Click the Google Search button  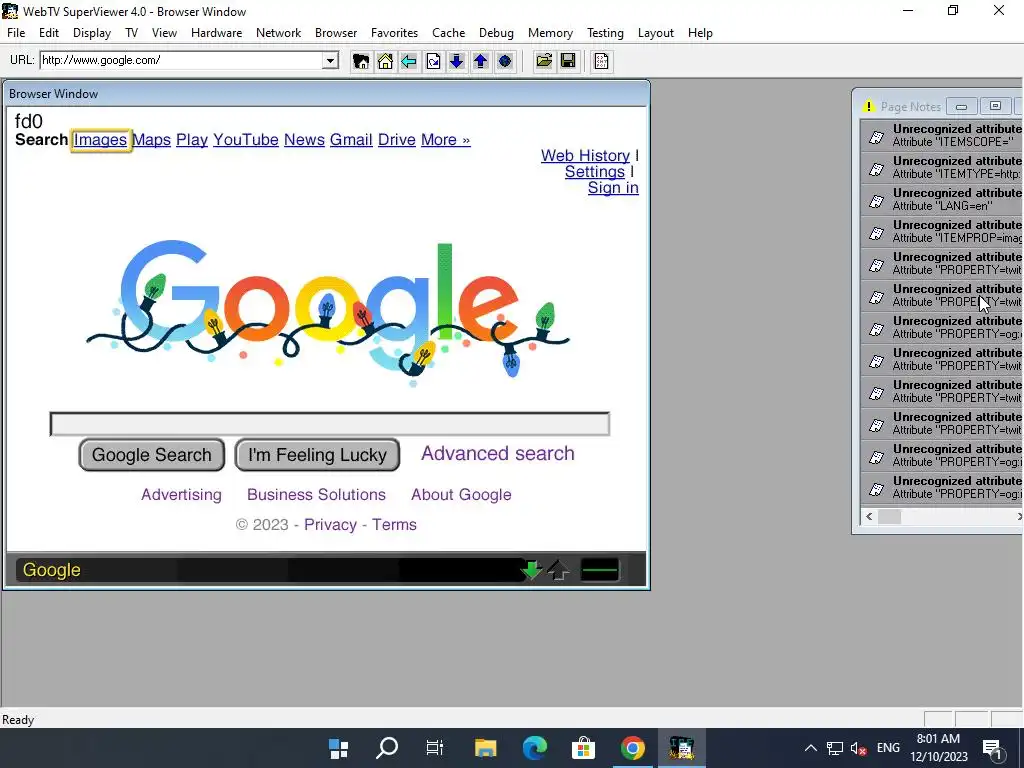click(x=152, y=455)
